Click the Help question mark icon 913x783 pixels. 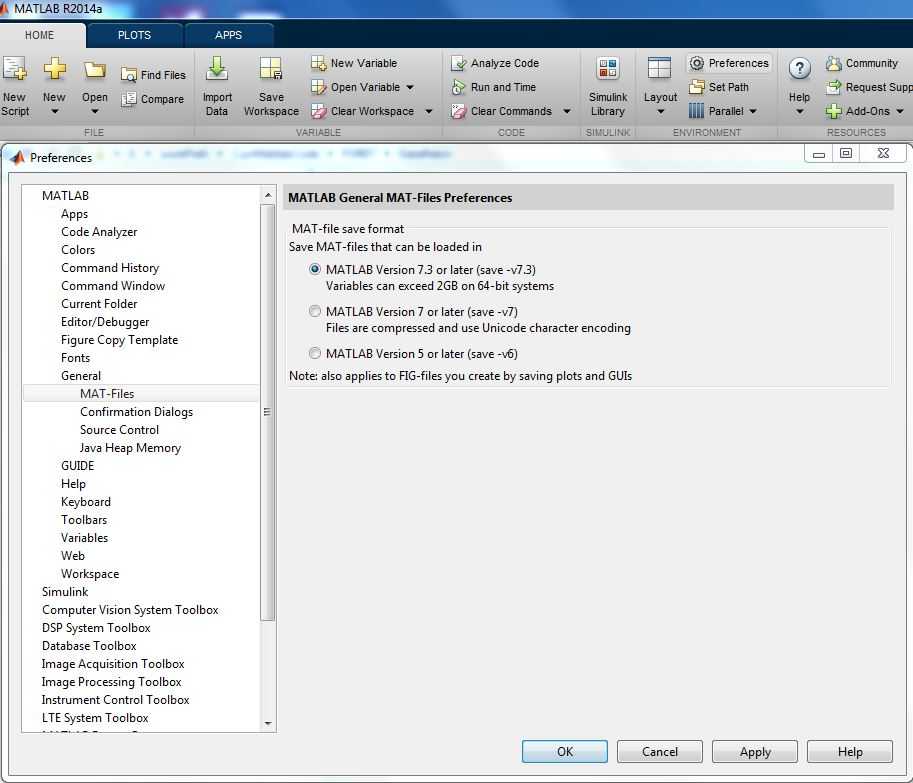[799, 69]
